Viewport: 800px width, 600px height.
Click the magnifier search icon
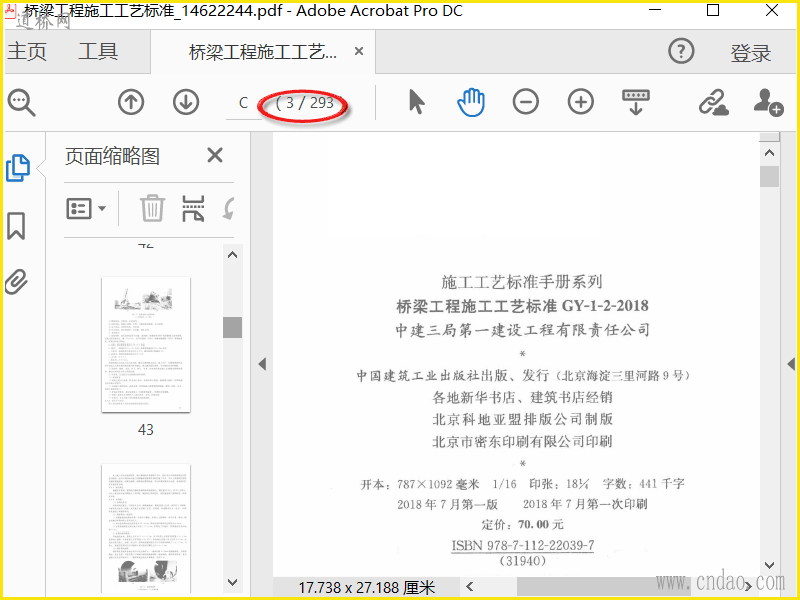21,103
